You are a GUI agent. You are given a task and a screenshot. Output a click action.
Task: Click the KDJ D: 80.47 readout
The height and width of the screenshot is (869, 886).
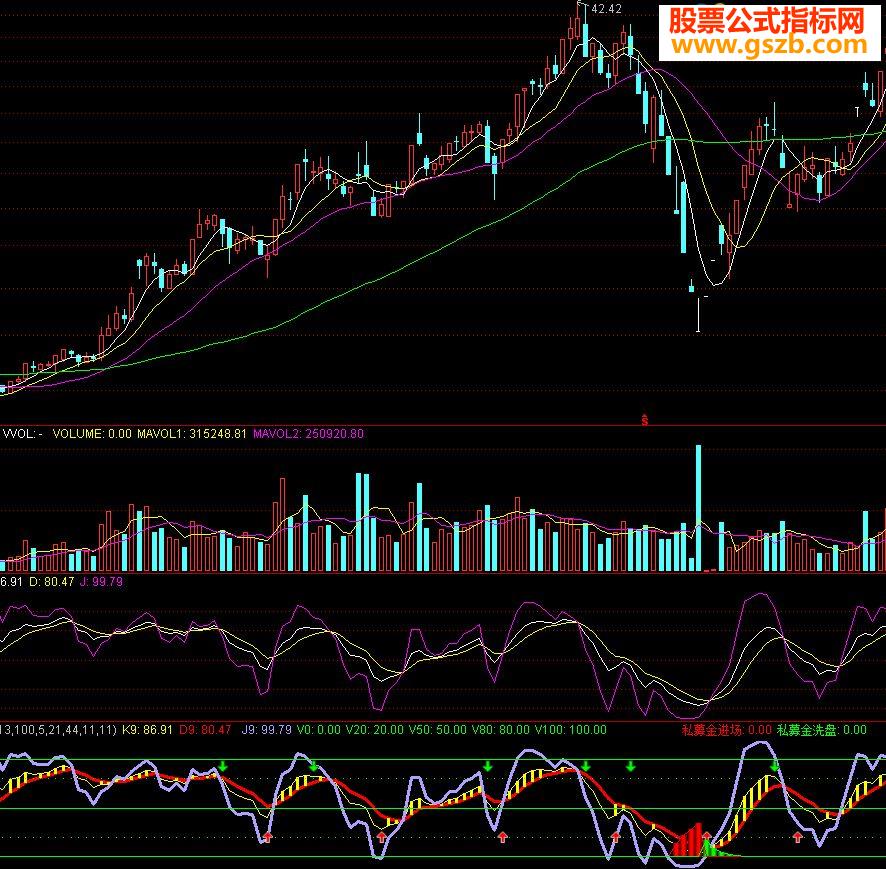(x=51, y=581)
